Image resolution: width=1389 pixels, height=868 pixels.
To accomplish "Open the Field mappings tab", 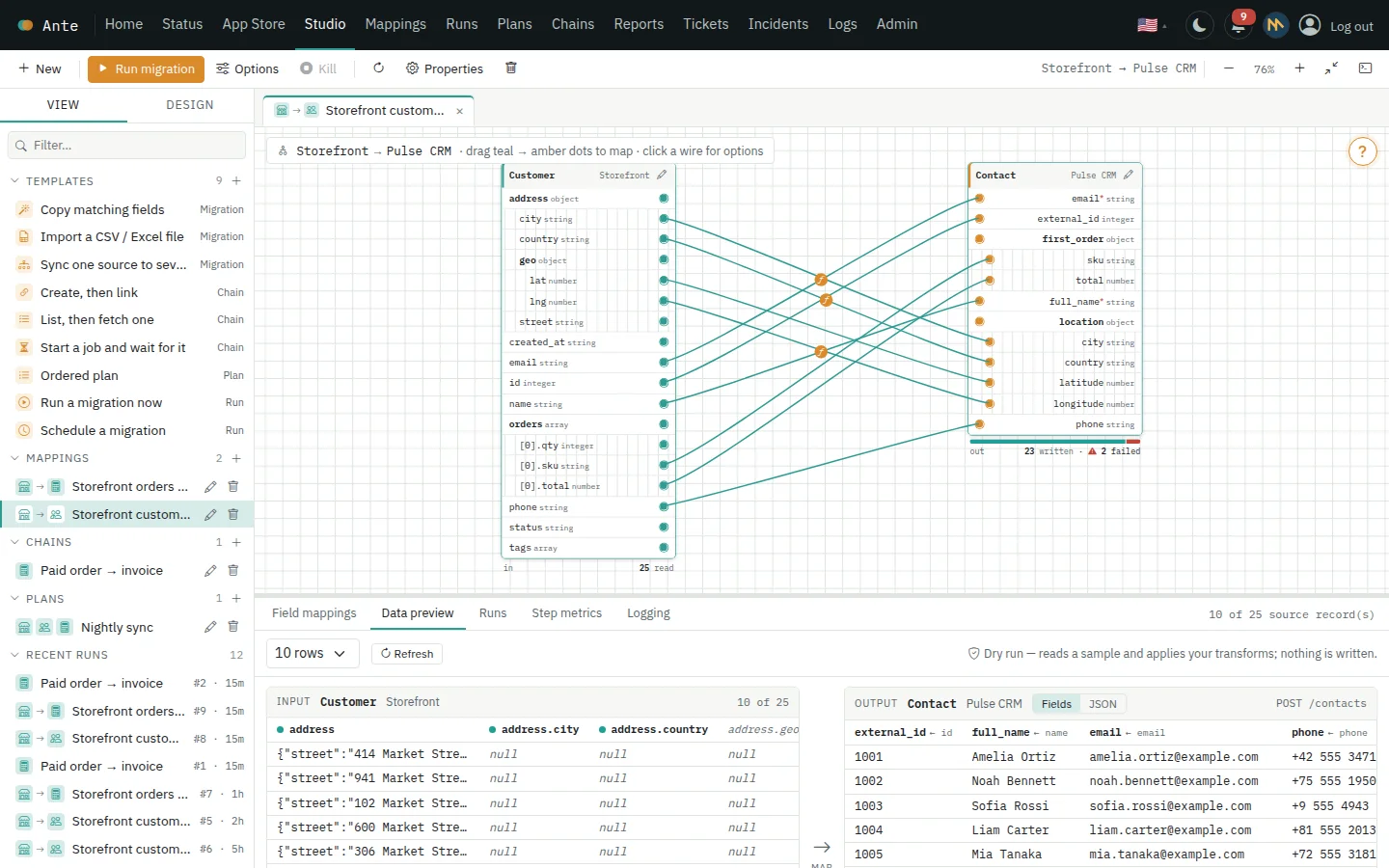I will coord(314,613).
